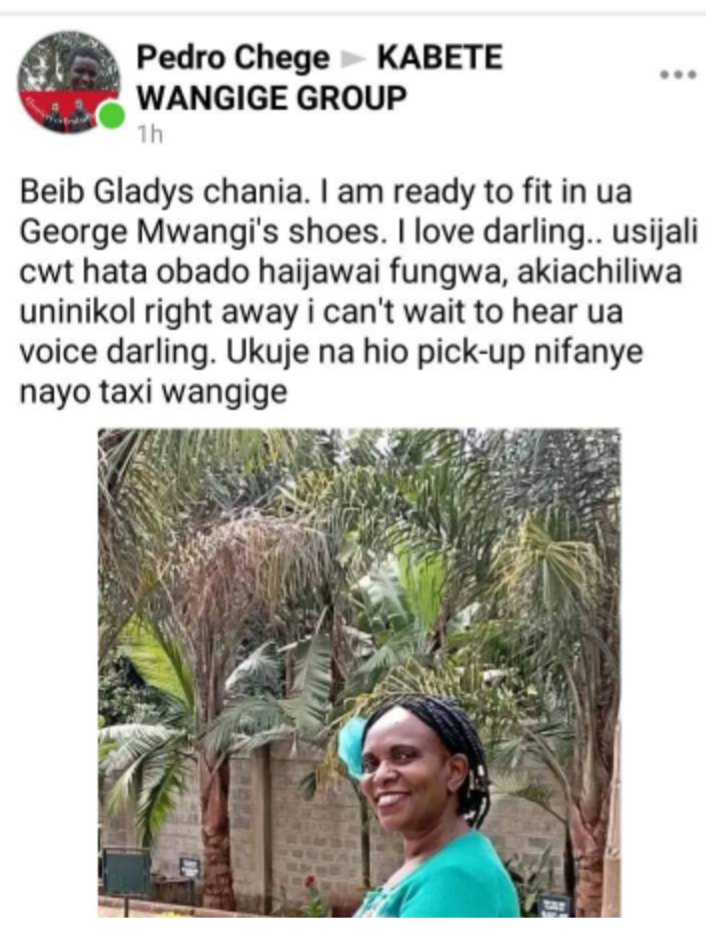Open the 1h post timestamp

pyautogui.click(x=150, y=135)
